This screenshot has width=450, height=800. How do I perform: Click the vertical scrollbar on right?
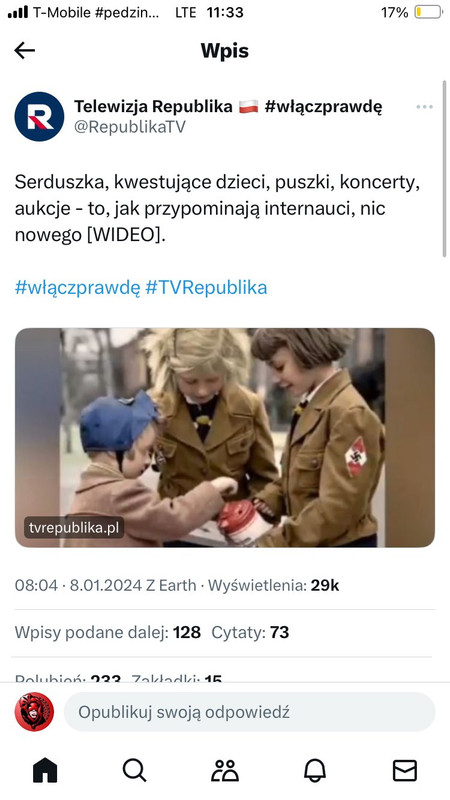click(444, 168)
